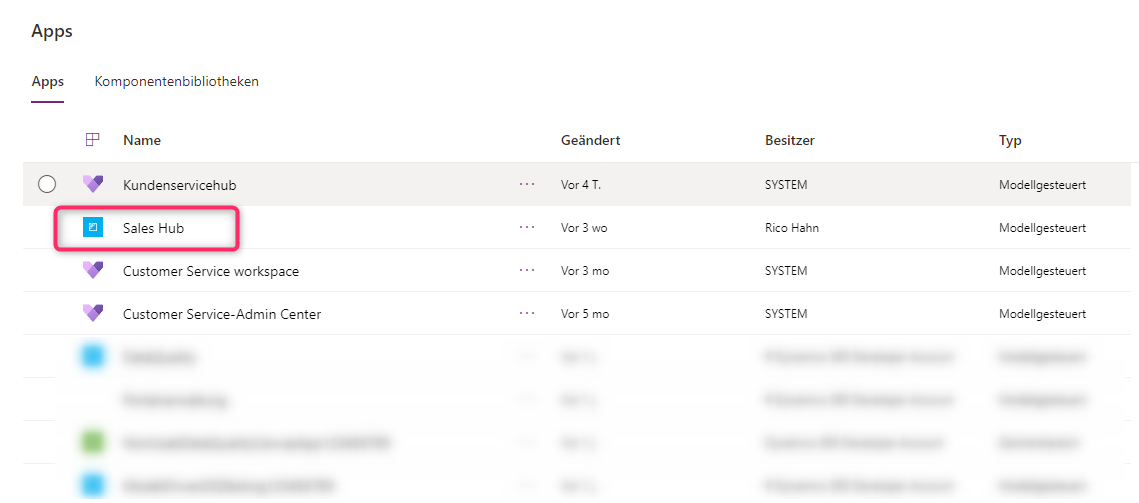
Task: Click the blue Sales Hub app icon
Action: [x=93, y=228]
